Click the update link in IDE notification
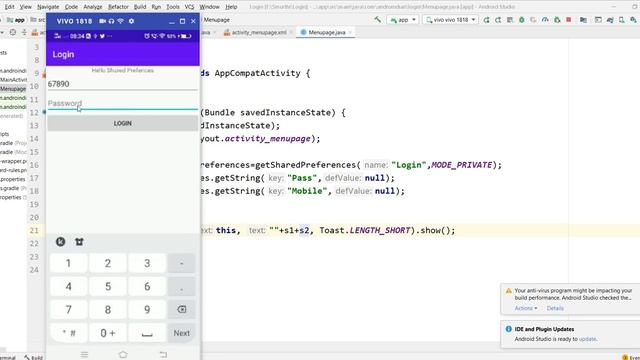This screenshot has height=360, width=640. click(x=587, y=339)
